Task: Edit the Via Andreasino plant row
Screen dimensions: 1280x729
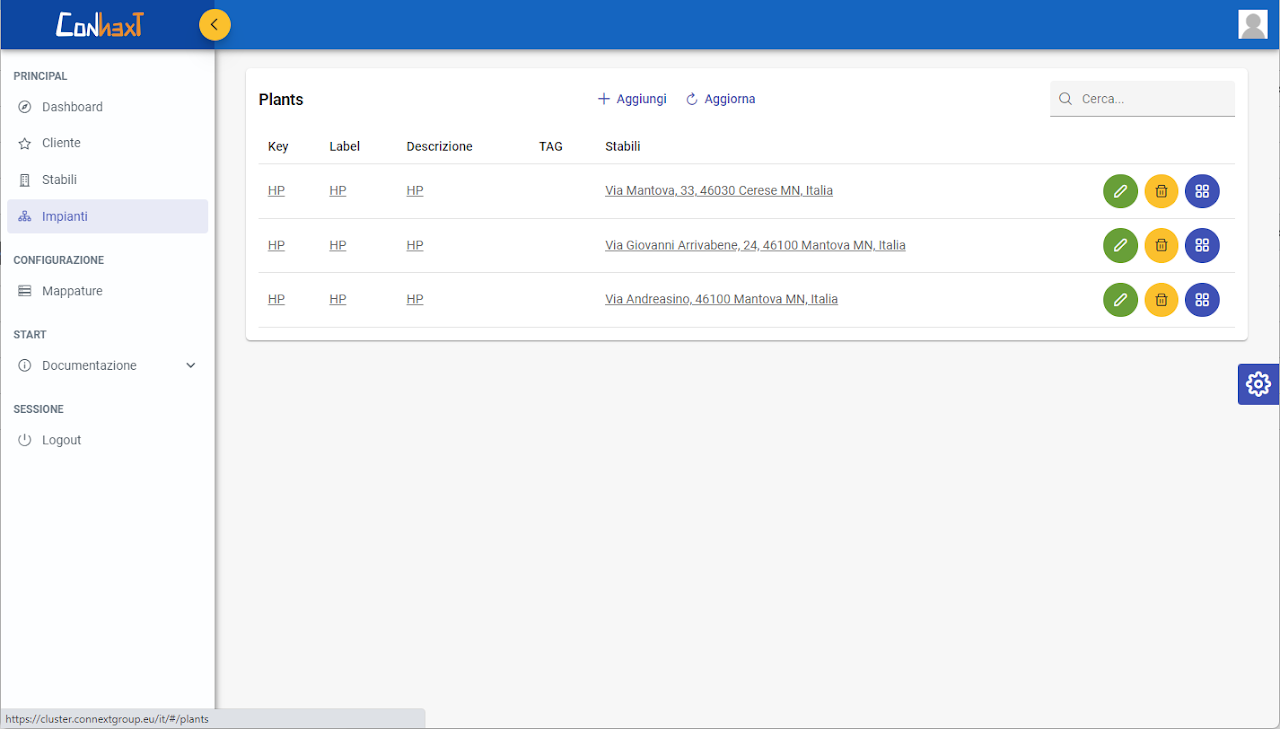Action: coord(1120,300)
